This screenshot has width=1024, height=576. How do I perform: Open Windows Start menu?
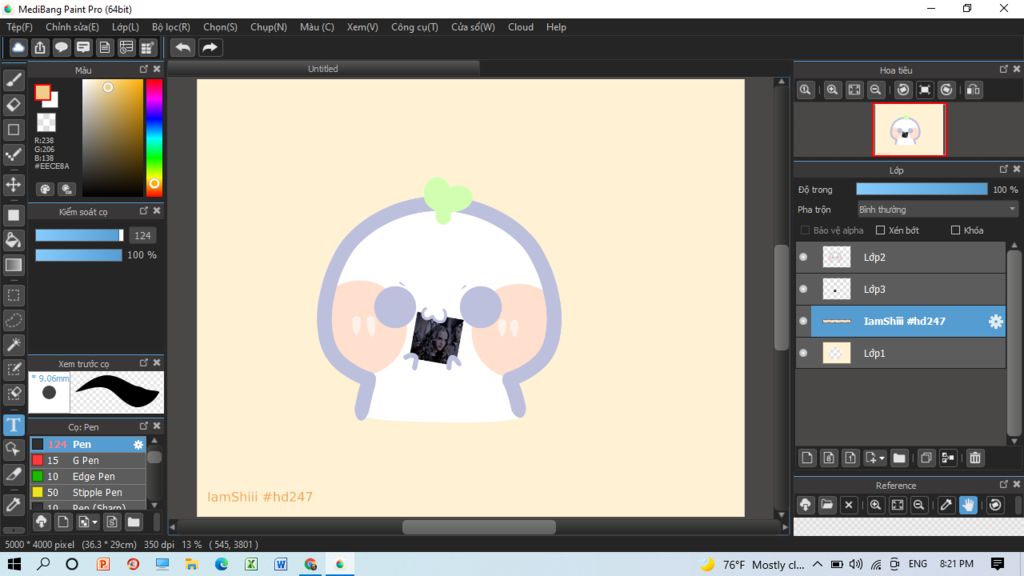click(x=14, y=564)
